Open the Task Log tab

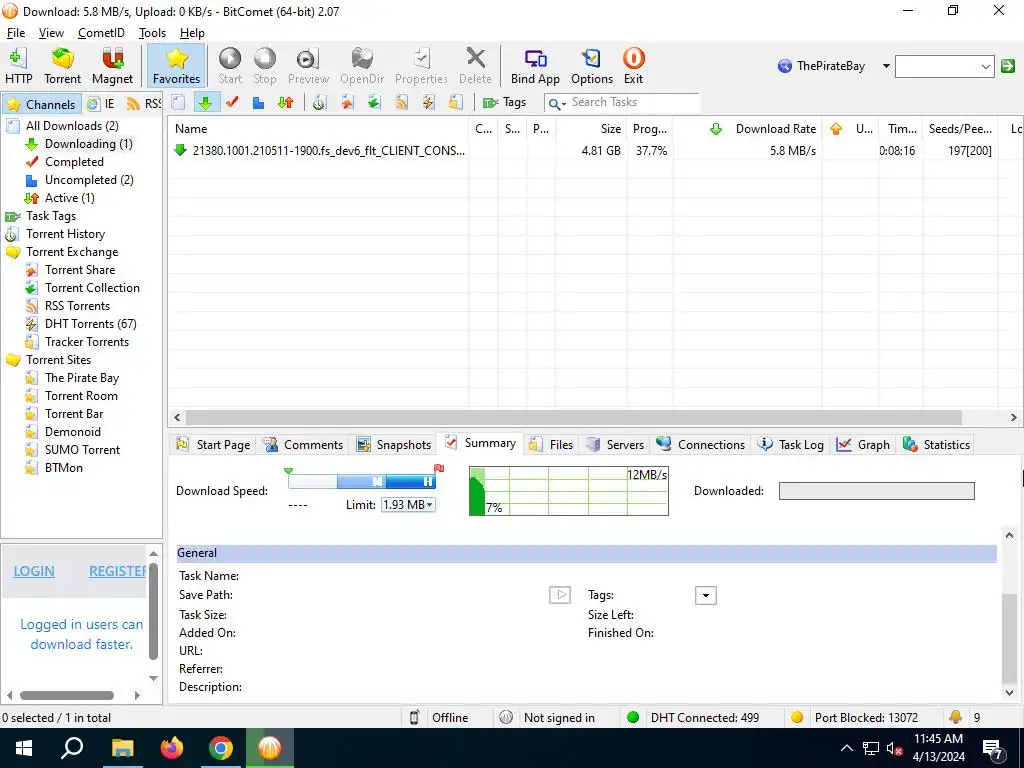click(x=791, y=445)
